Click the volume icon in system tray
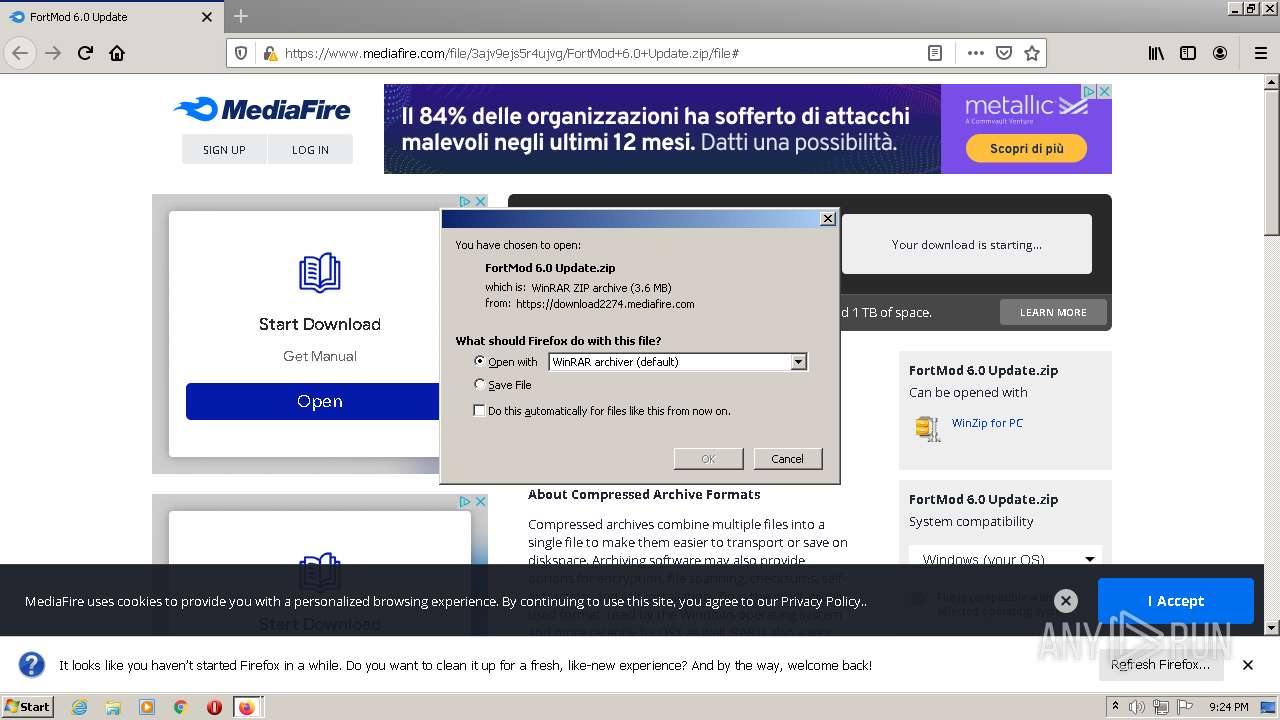This screenshot has height=720, width=1280. coord(1137,707)
